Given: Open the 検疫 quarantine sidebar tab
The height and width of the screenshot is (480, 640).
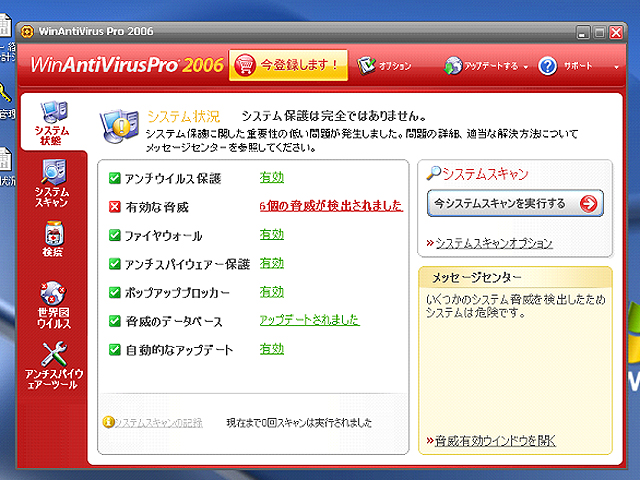Looking at the screenshot, I should coord(53,239).
